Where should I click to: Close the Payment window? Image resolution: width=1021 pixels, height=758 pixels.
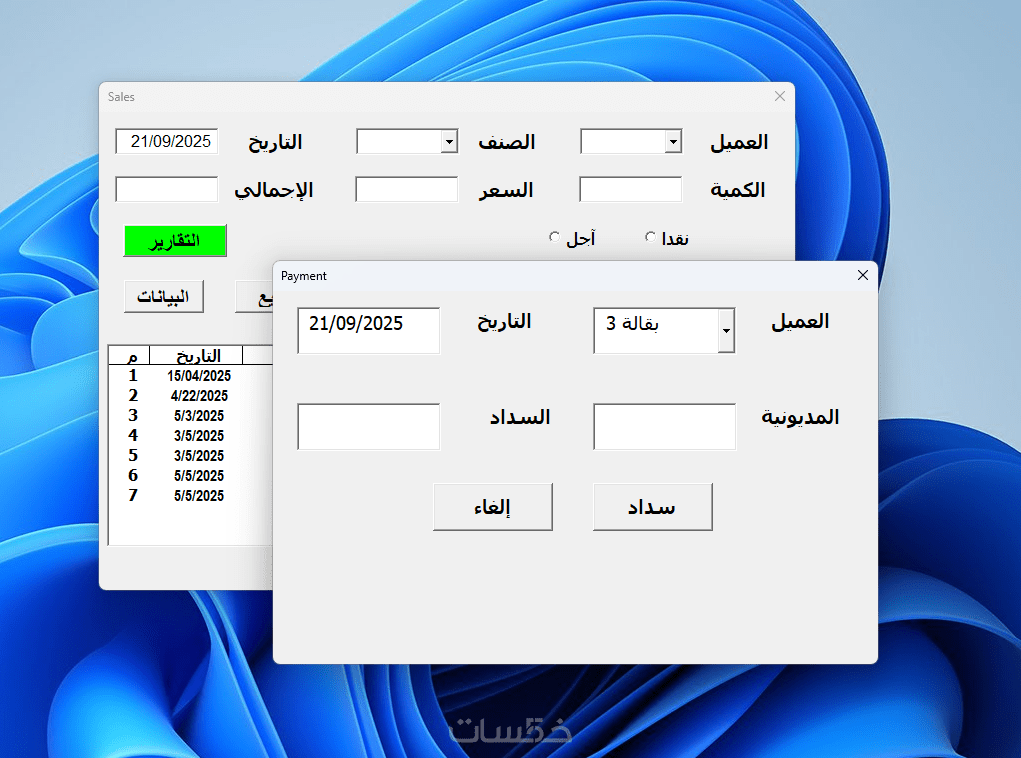(863, 275)
